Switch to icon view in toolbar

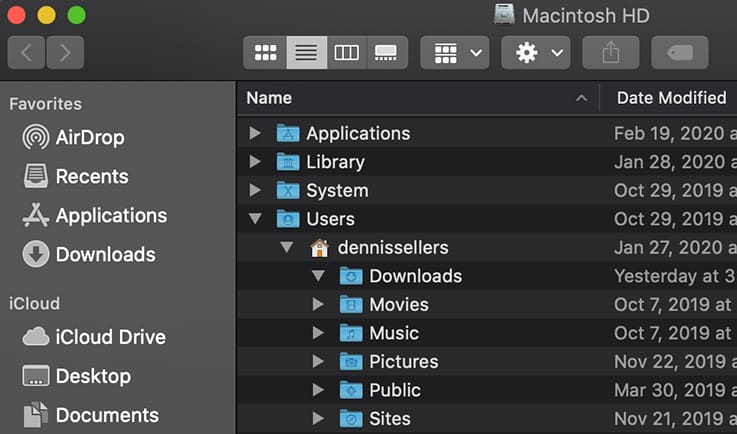265,53
